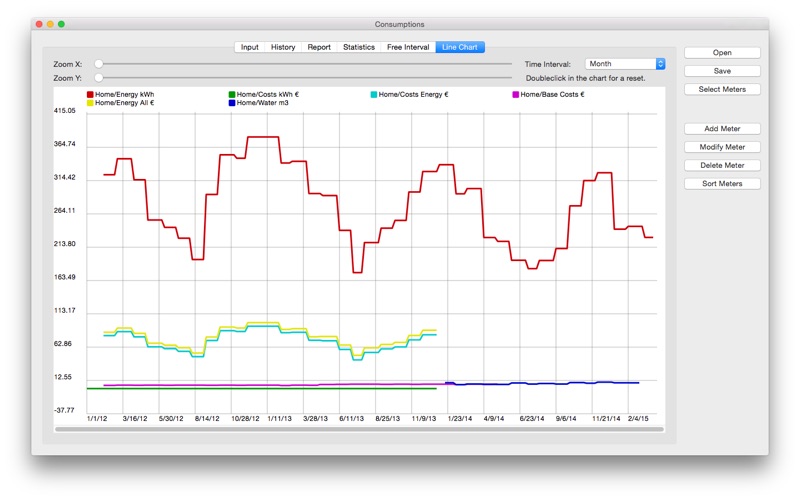The width and height of the screenshot is (800, 500).
Task: Open the Report tab
Action: pyautogui.click(x=319, y=47)
